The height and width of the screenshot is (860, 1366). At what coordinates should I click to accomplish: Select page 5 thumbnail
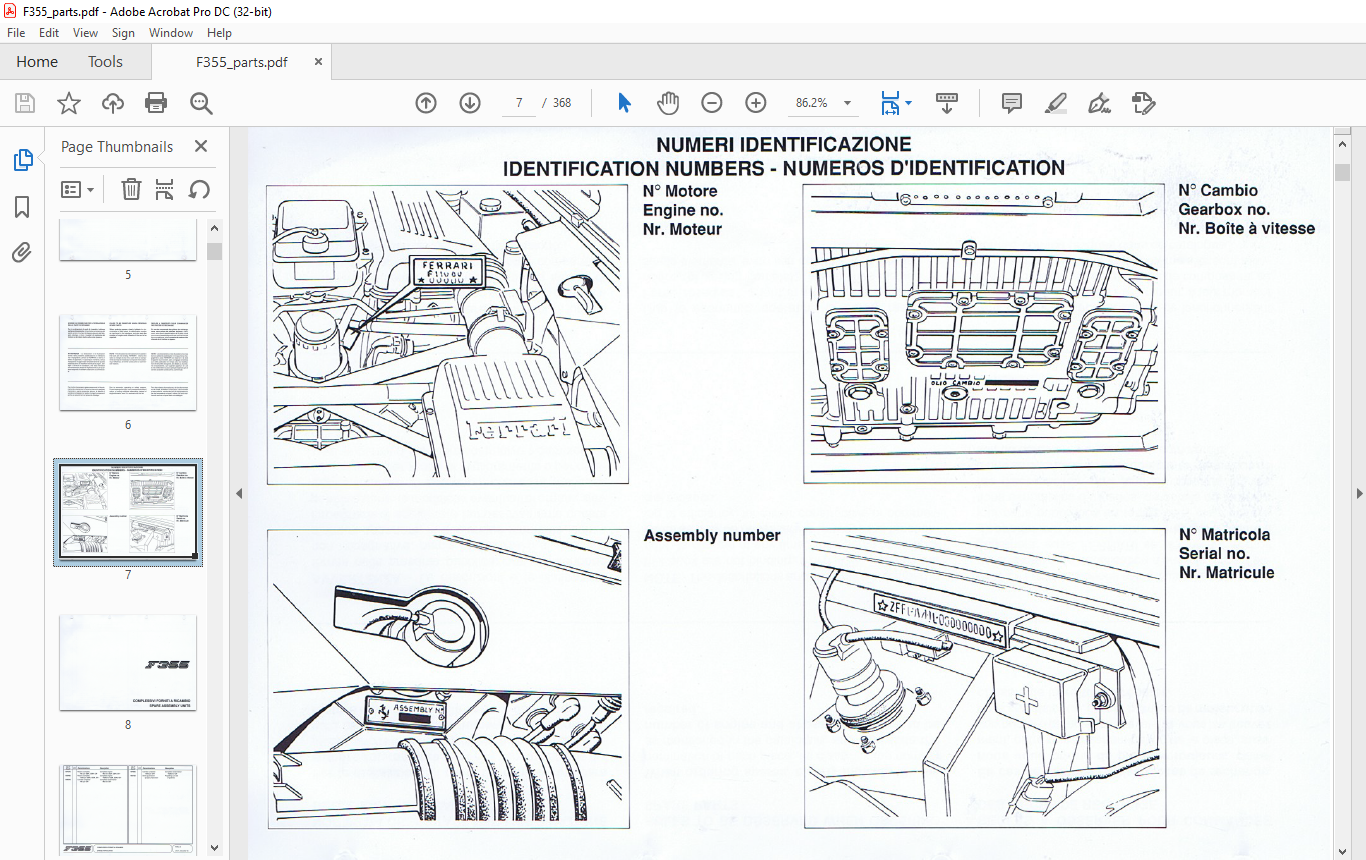(x=128, y=241)
